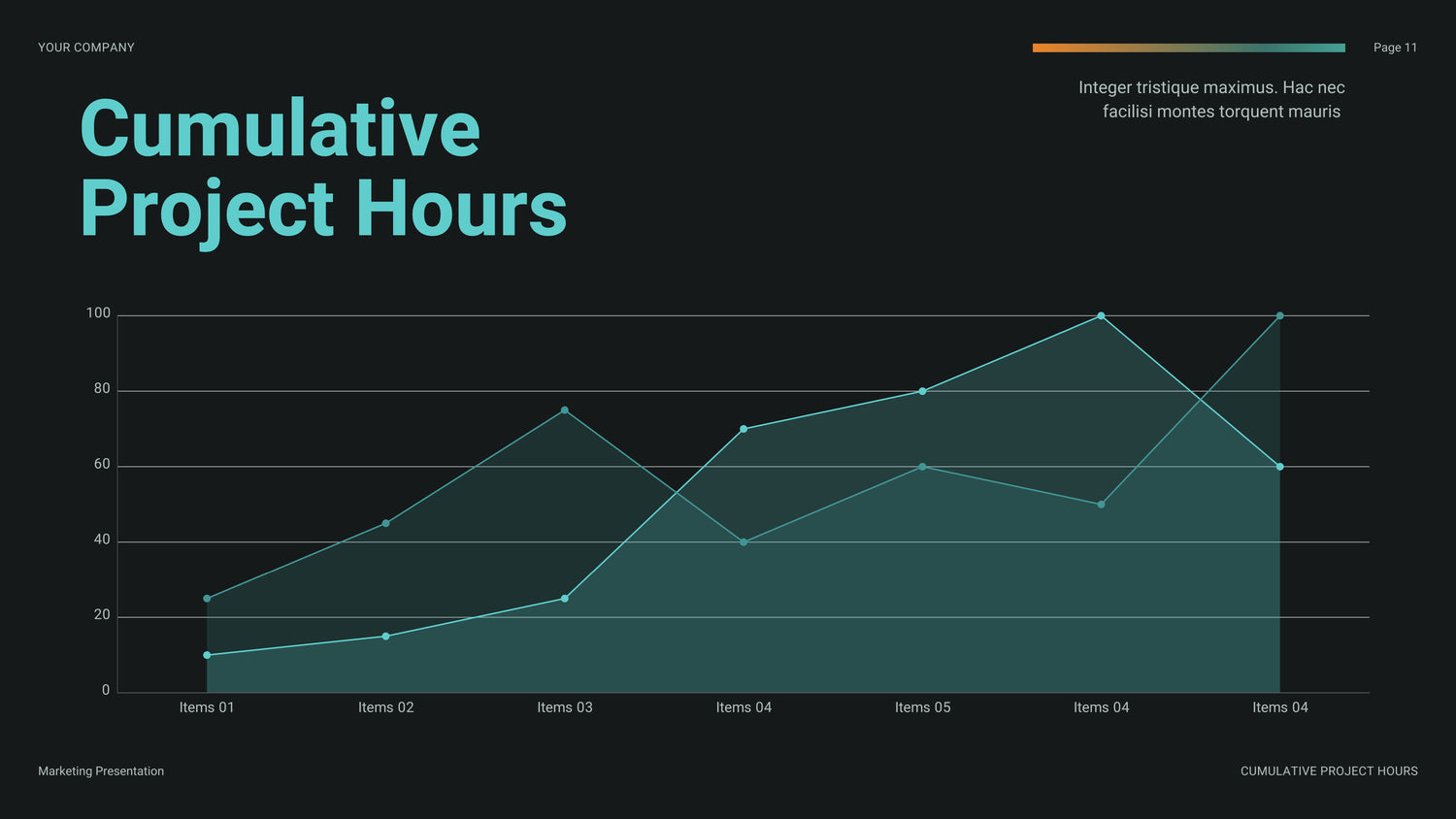This screenshot has height=819, width=1456.
Task: Select the 'YOUR COMPANY' header text
Action: [x=86, y=48]
